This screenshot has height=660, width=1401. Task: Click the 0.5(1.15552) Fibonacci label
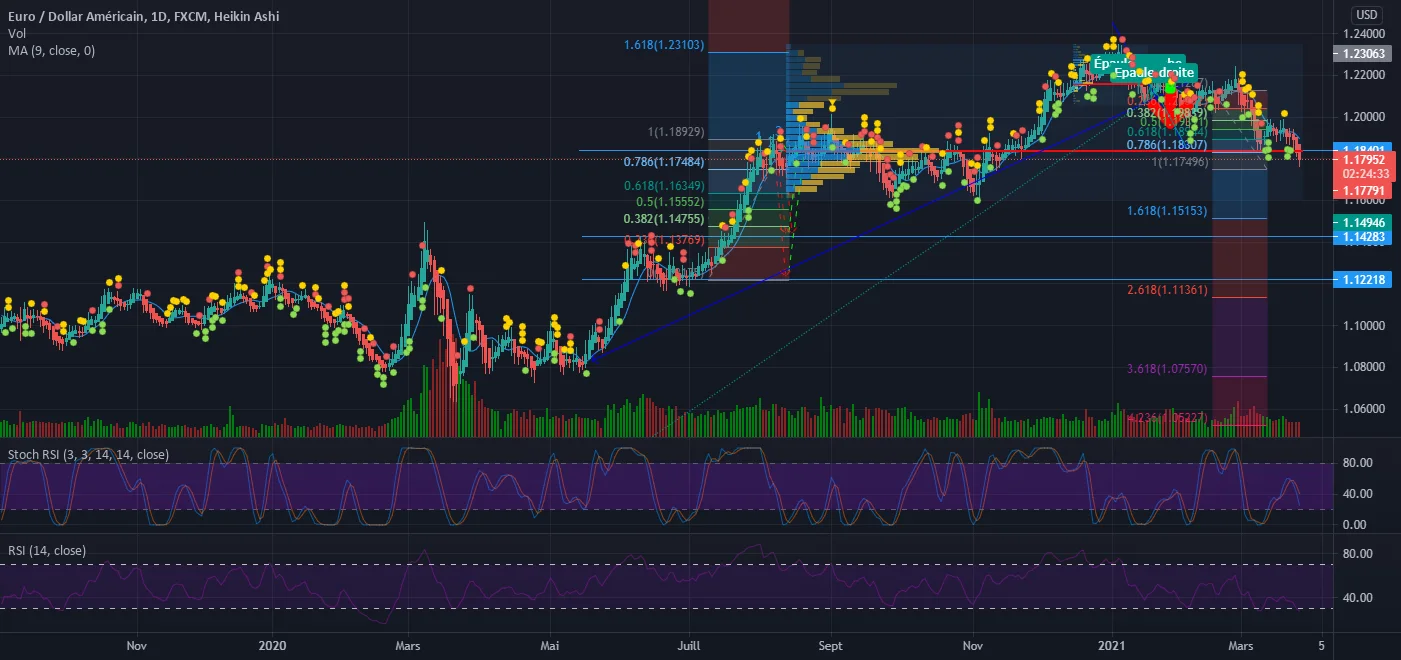[x=670, y=202]
